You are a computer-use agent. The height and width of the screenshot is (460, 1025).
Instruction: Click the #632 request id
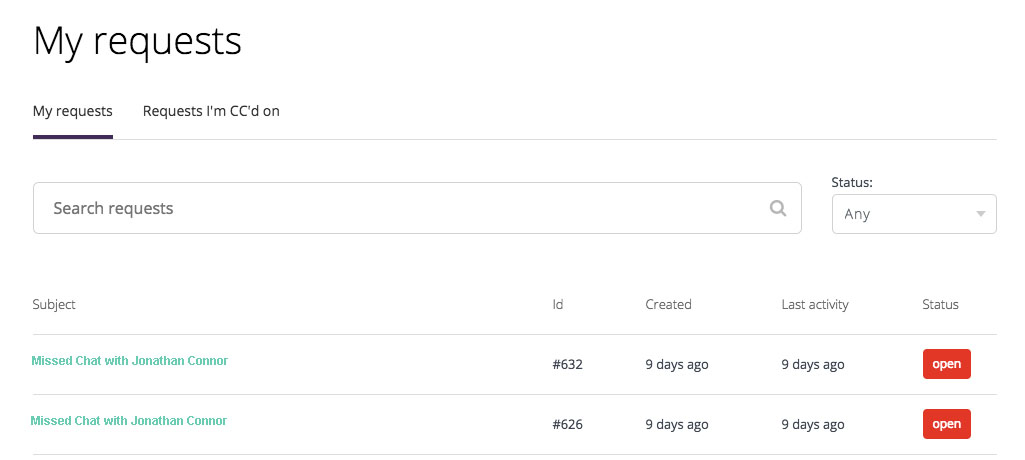[567, 365]
